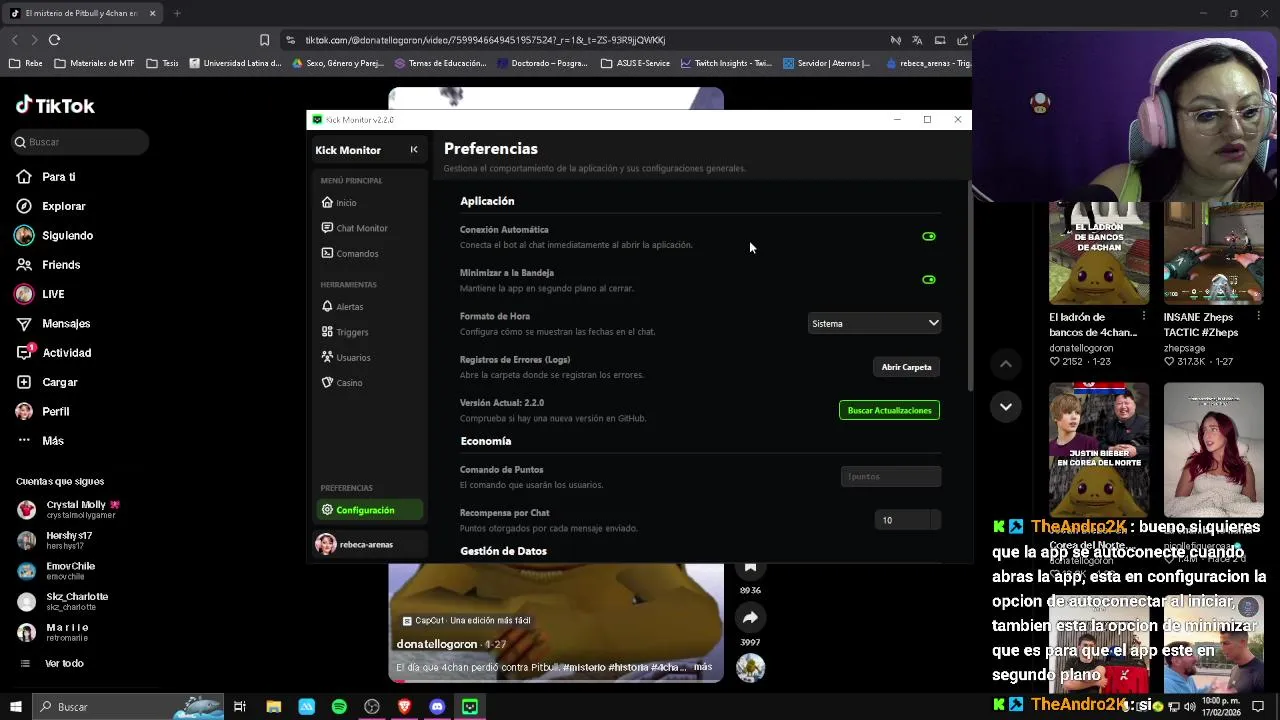Open Twitch Insights bookmark
The width and height of the screenshot is (1280, 720).
[726, 63]
